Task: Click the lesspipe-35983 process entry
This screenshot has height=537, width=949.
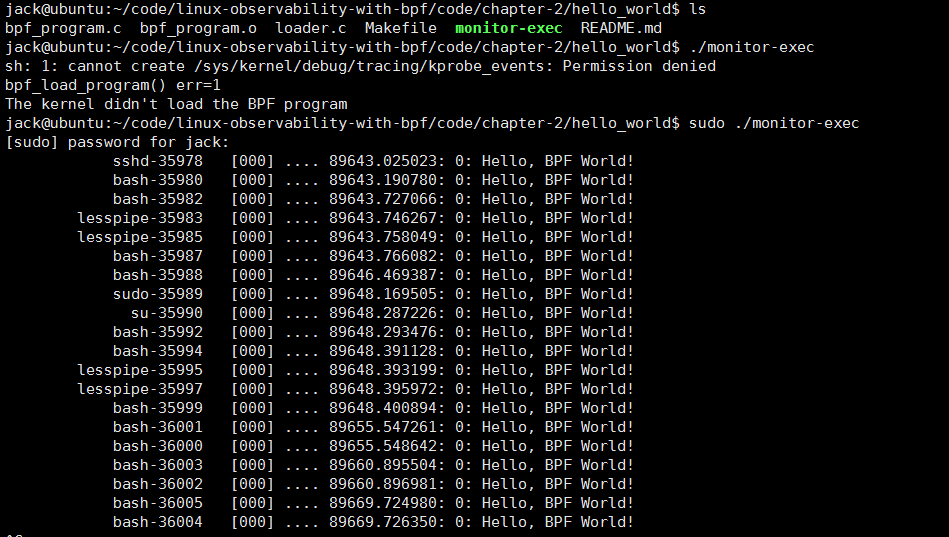Action: [140, 218]
